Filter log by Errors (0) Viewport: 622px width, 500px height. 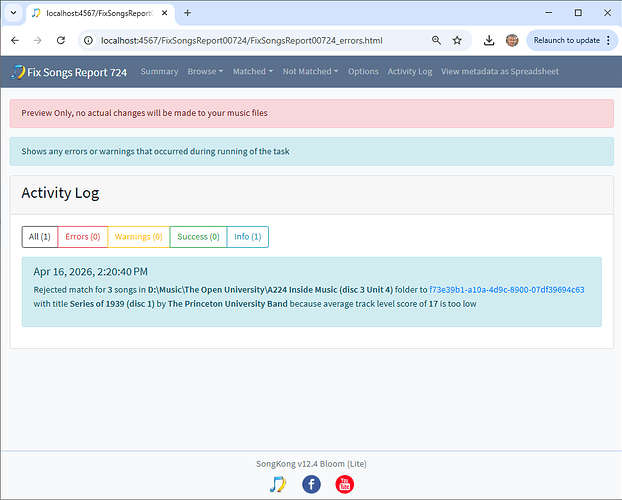(82, 237)
